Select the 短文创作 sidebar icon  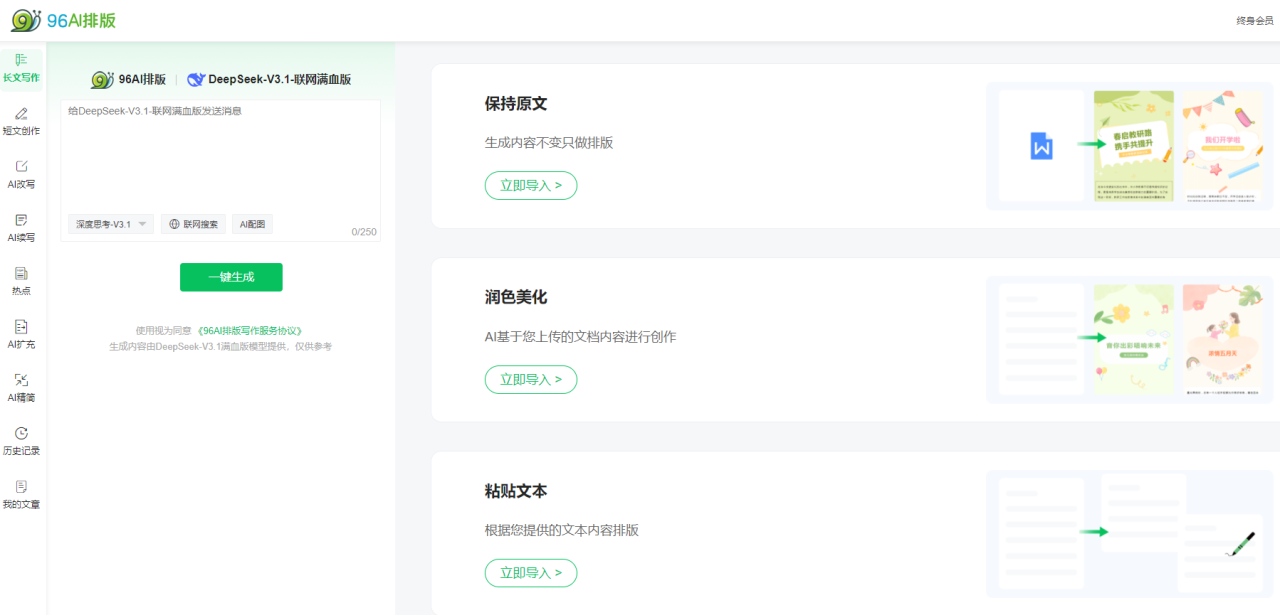tap(21, 121)
